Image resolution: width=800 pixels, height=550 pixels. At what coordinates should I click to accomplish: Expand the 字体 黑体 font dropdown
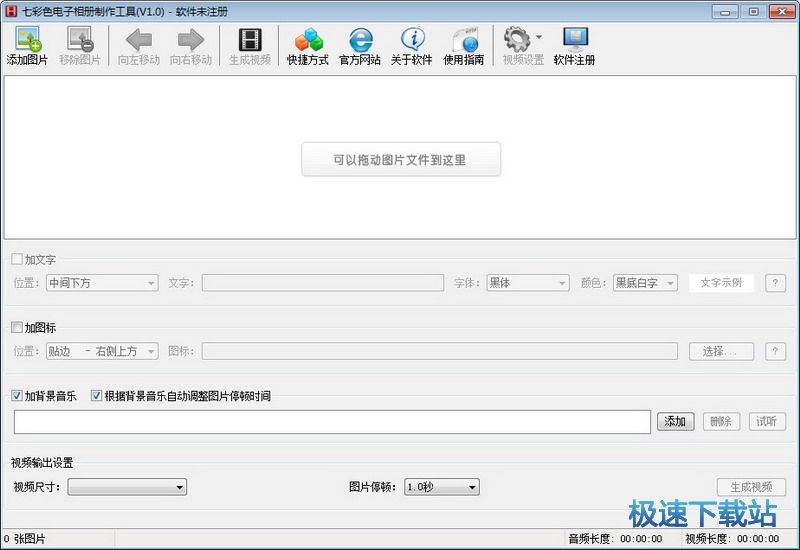527,283
